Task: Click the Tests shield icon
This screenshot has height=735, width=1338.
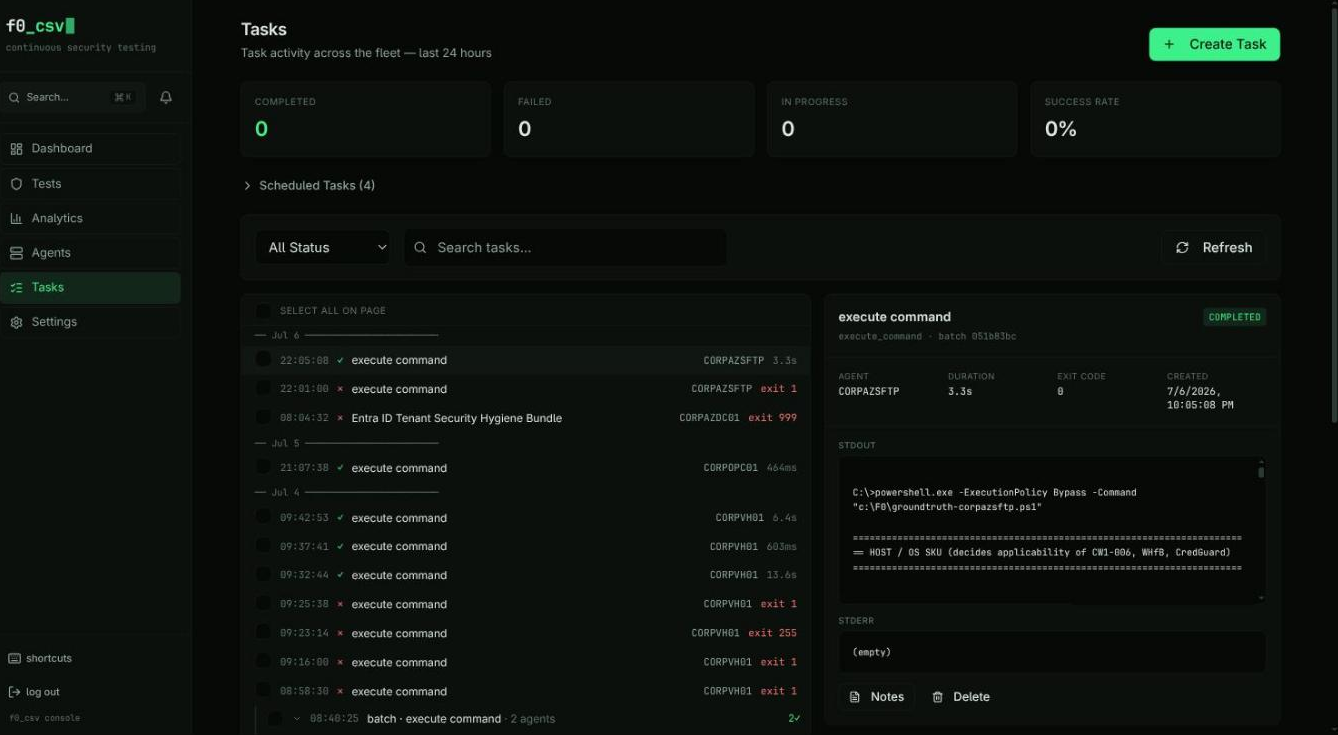Action: pos(16,184)
